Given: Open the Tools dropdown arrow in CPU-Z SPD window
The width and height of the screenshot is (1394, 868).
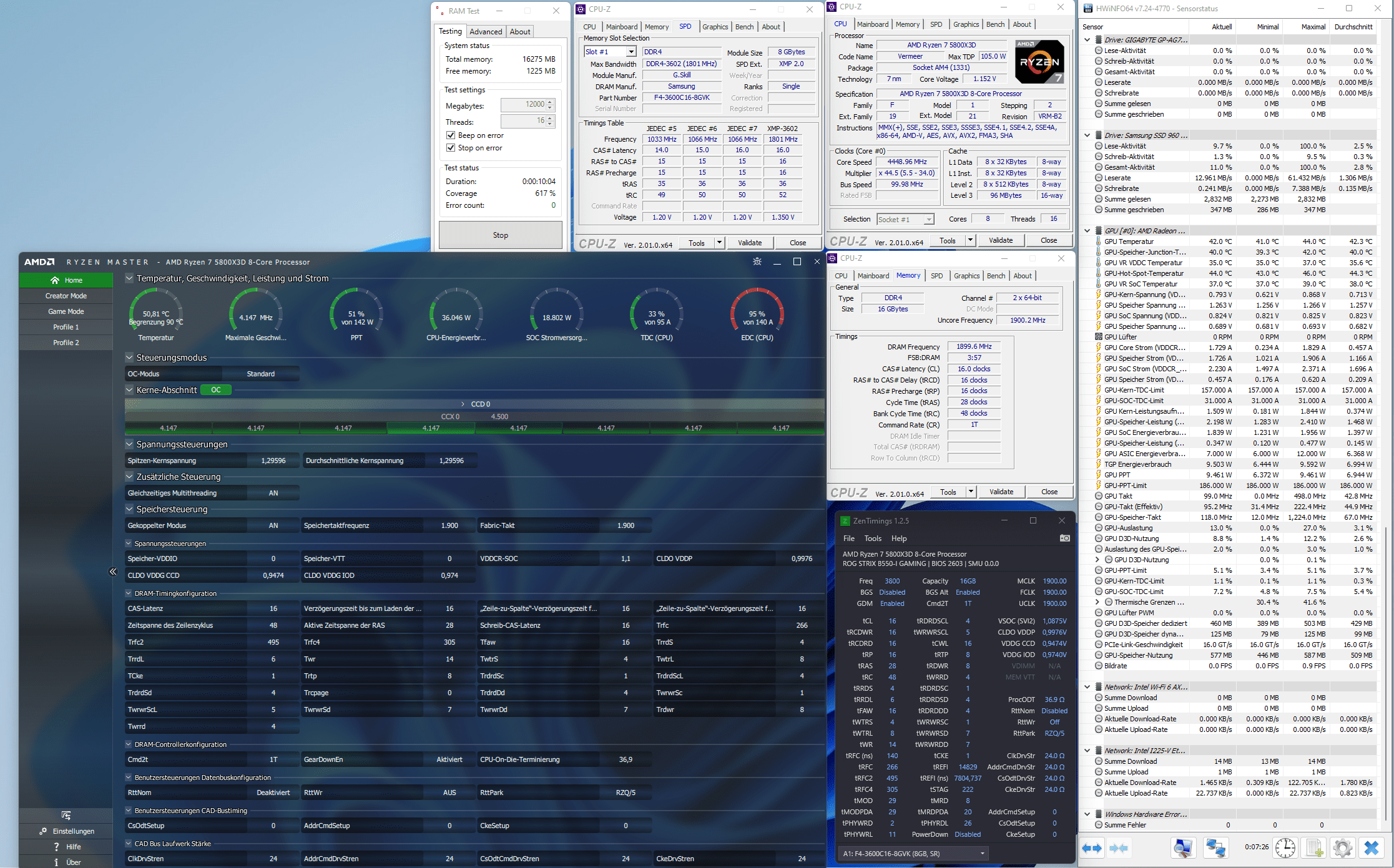Looking at the screenshot, I should (x=719, y=243).
